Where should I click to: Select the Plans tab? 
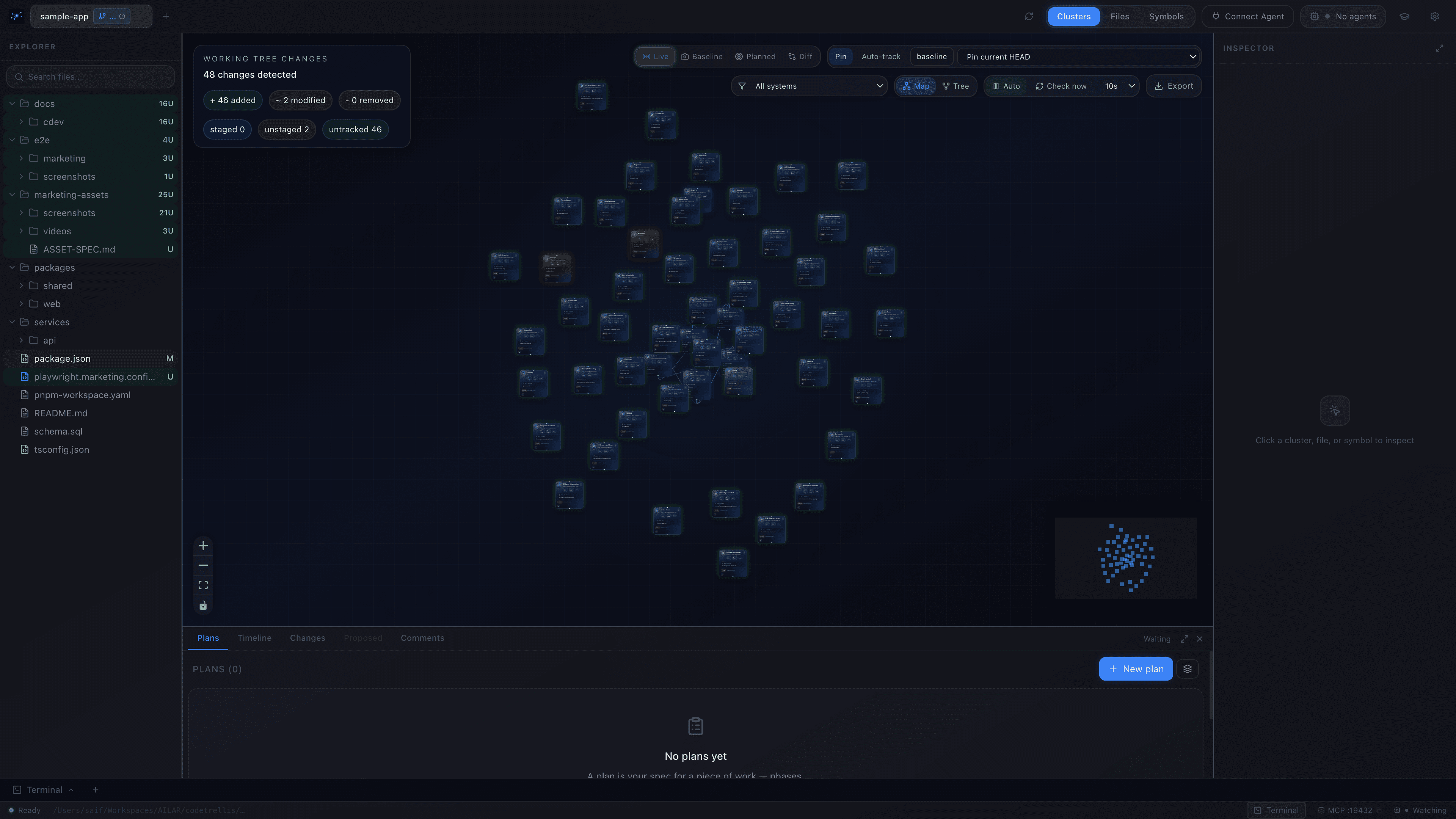click(x=208, y=638)
